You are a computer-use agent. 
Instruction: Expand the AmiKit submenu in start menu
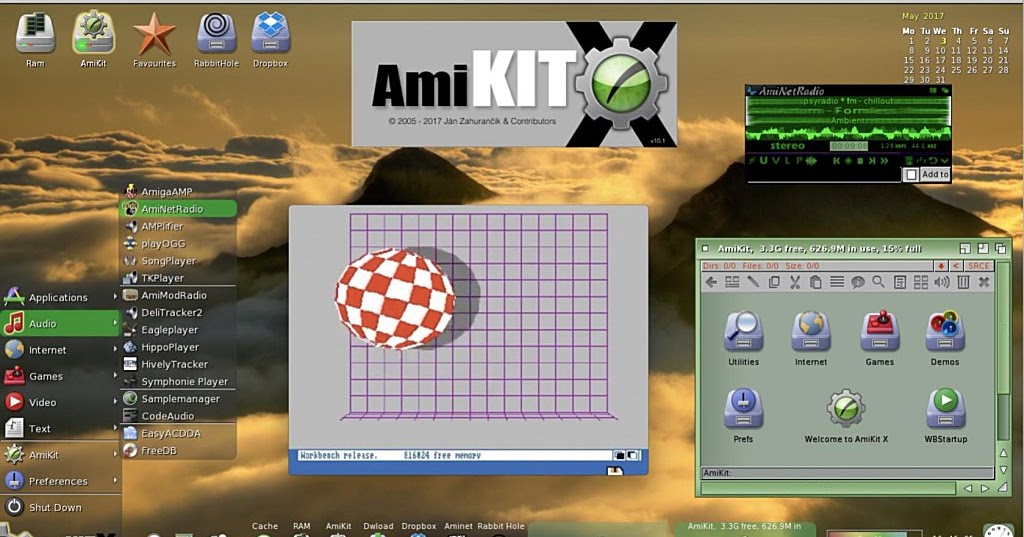pos(60,455)
